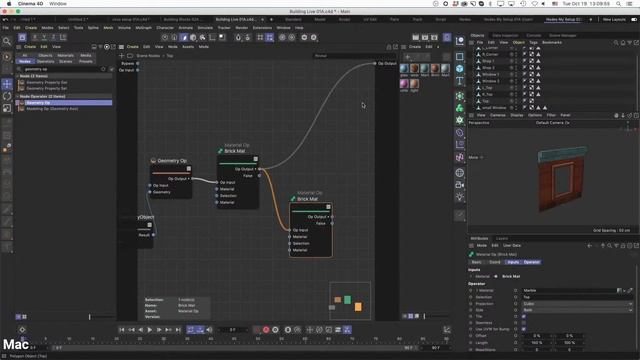
Task: Select the live selection arrow tool
Action: coord(7,57)
